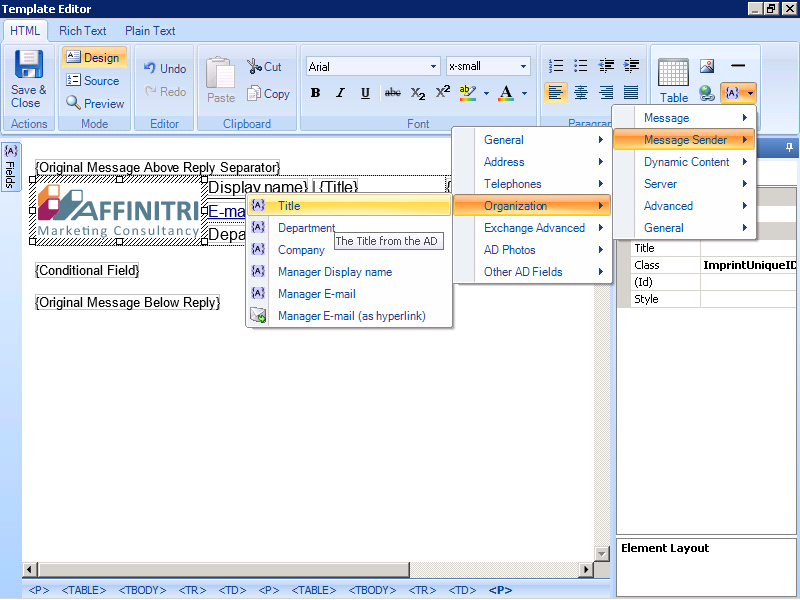Switch to the Rich Text tab

point(83,31)
